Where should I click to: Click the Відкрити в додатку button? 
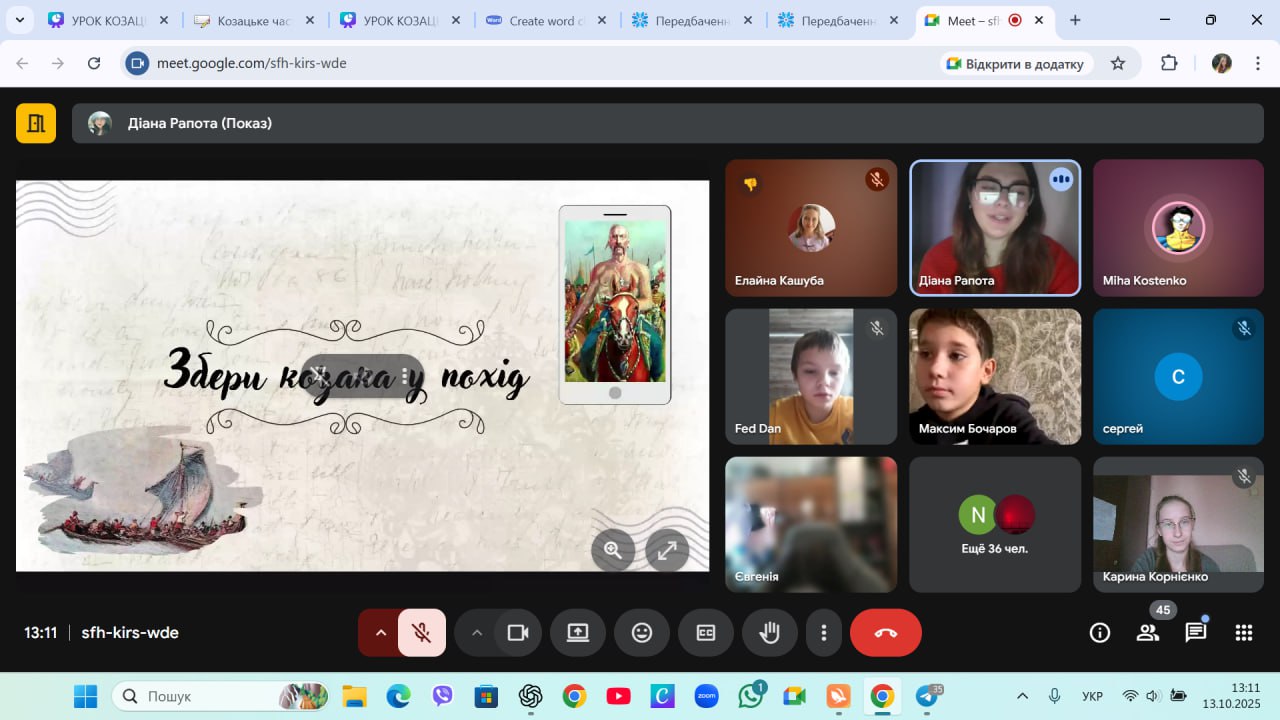[1014, 64]
